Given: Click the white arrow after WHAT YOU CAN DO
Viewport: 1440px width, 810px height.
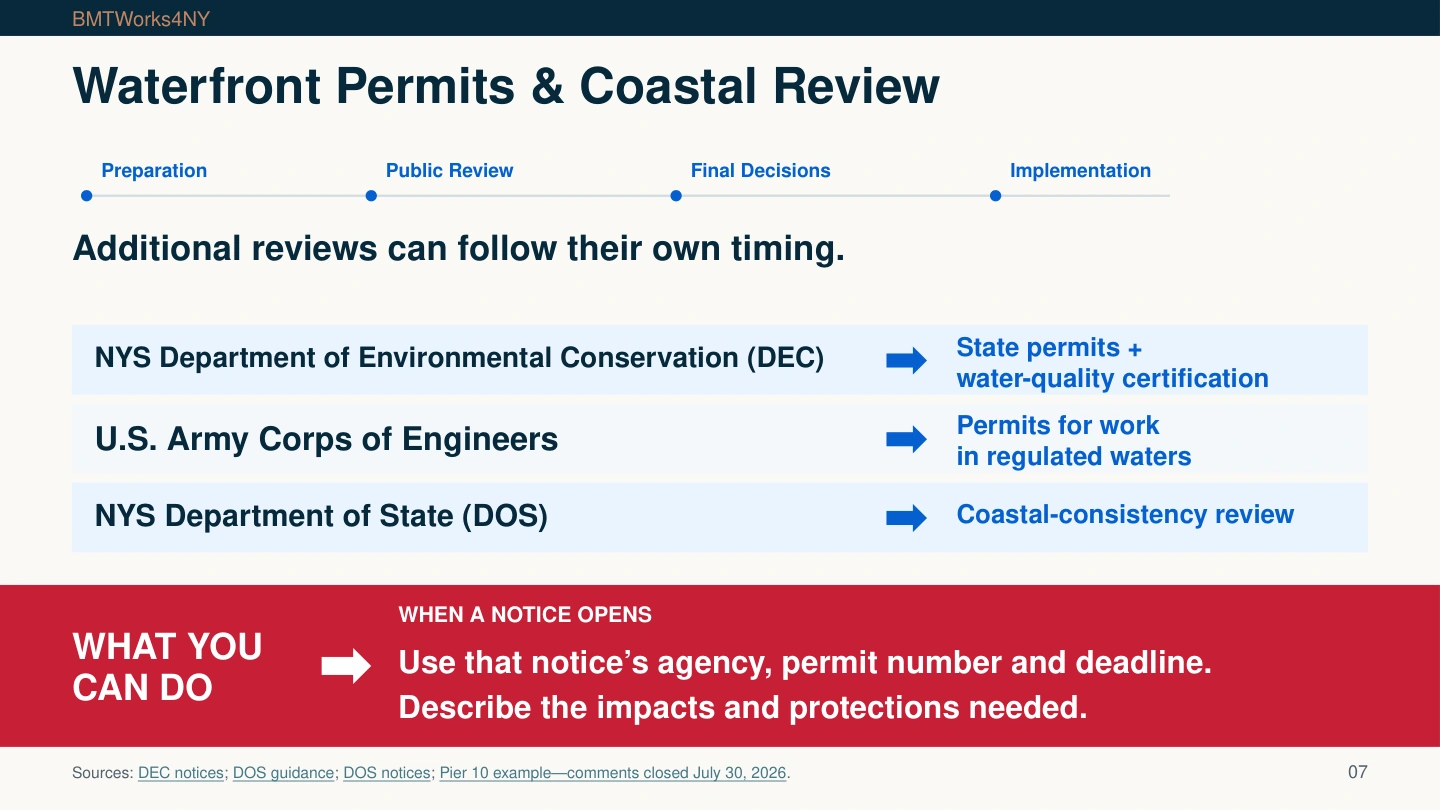Looking at the screenshot, I should pos(346,667).
